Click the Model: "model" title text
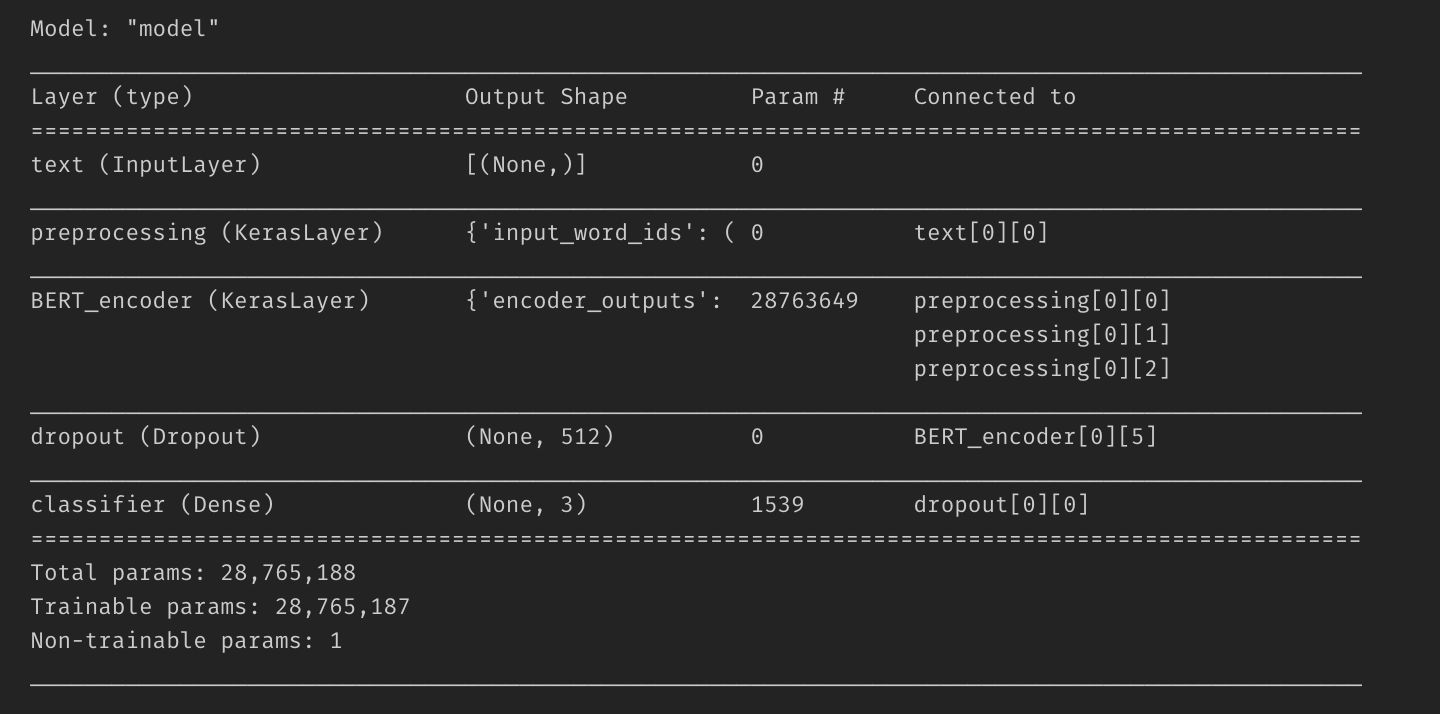1440x714 pixels. (x=124, y=29)
